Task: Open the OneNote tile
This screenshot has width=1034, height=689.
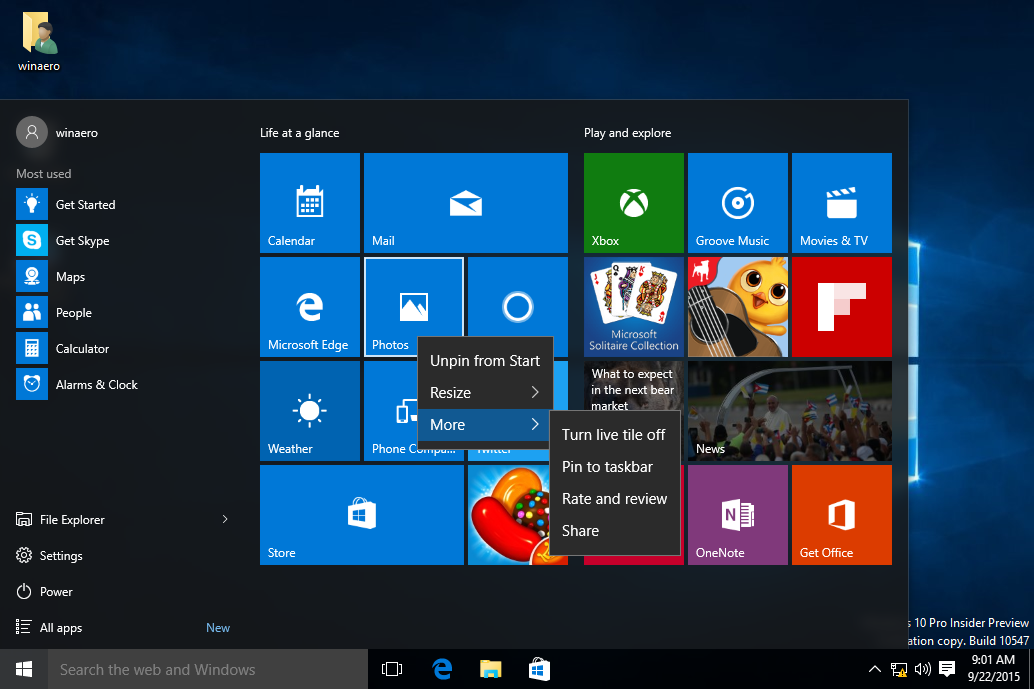Action: (737, 514)
